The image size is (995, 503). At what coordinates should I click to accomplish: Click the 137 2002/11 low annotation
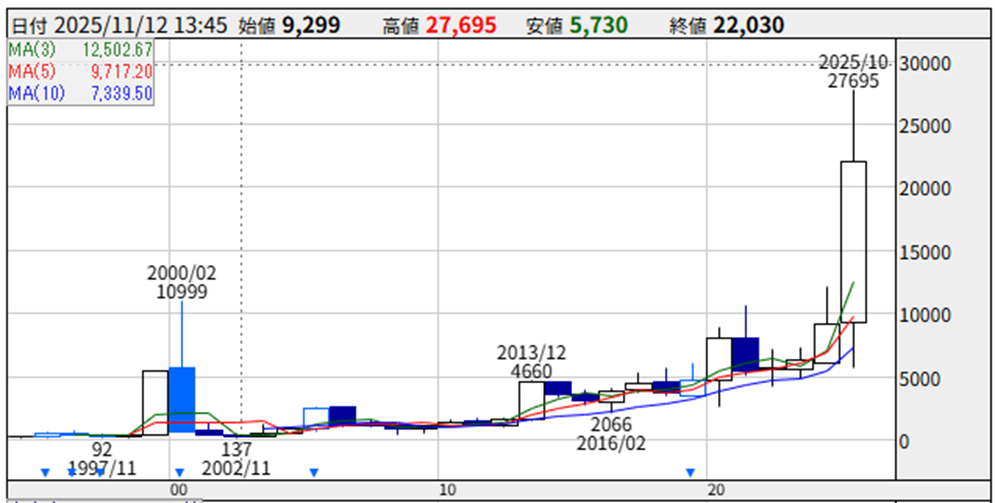(x=237, y=458)
